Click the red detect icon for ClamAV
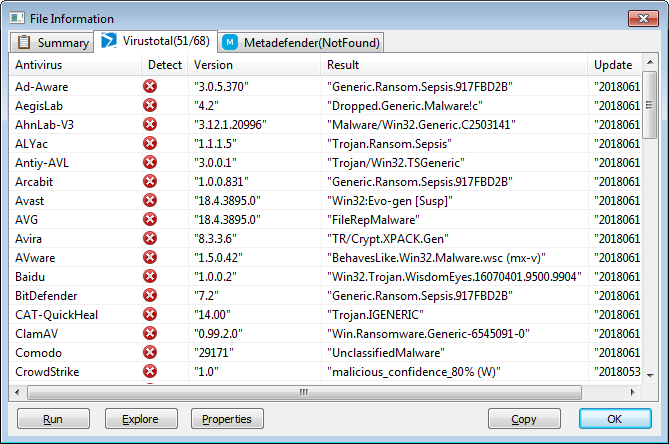This screenshot has width=669, height=444. 150,333
